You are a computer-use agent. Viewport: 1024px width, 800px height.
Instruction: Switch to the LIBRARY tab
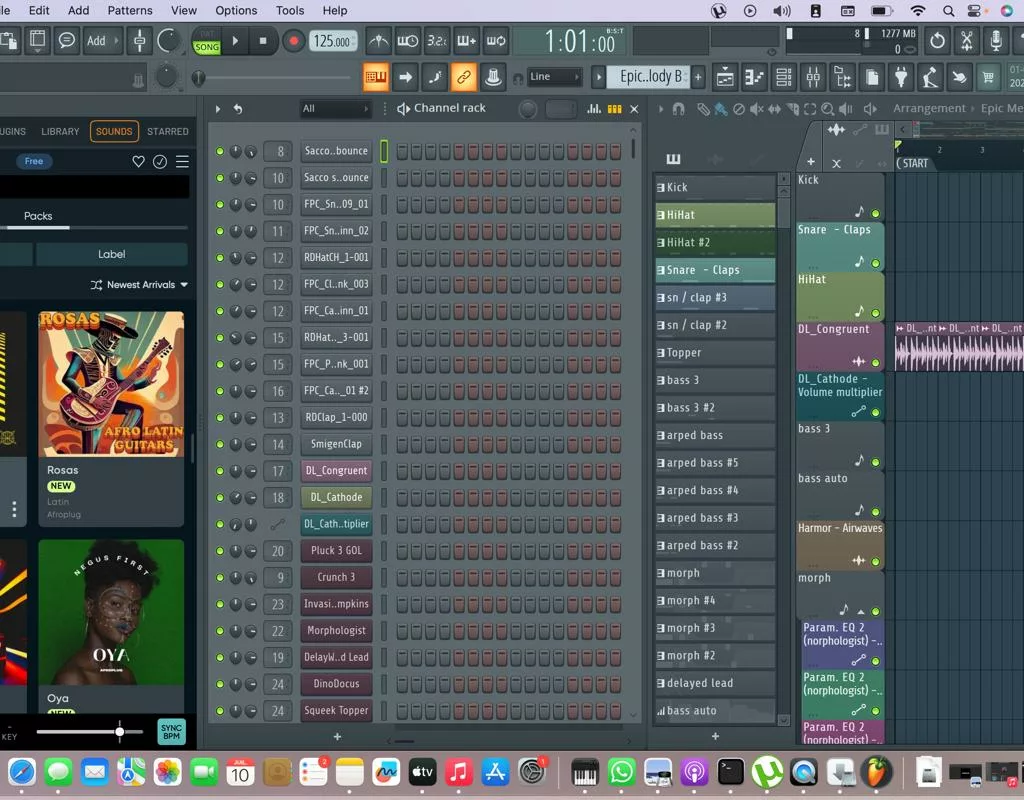(x=60, y=131)
